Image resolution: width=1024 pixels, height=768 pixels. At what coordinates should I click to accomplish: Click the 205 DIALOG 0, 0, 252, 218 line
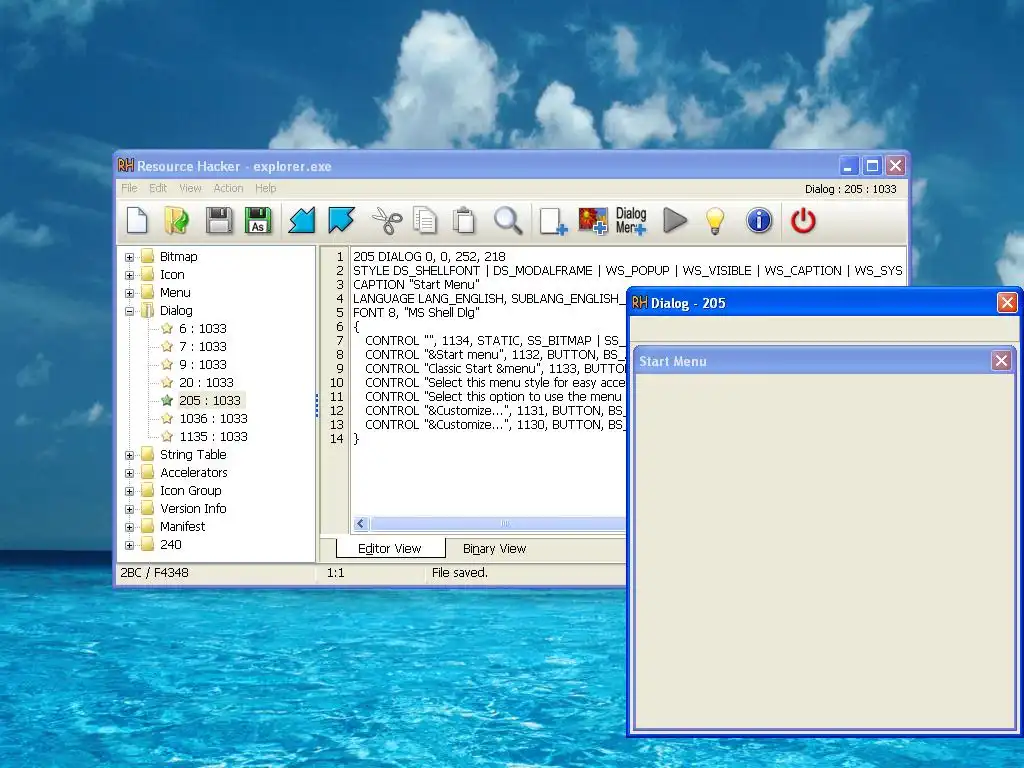429,257
